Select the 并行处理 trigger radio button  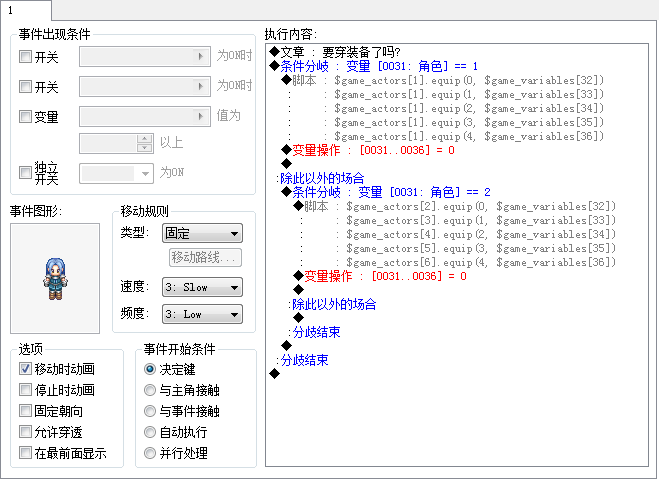[150, 453]
